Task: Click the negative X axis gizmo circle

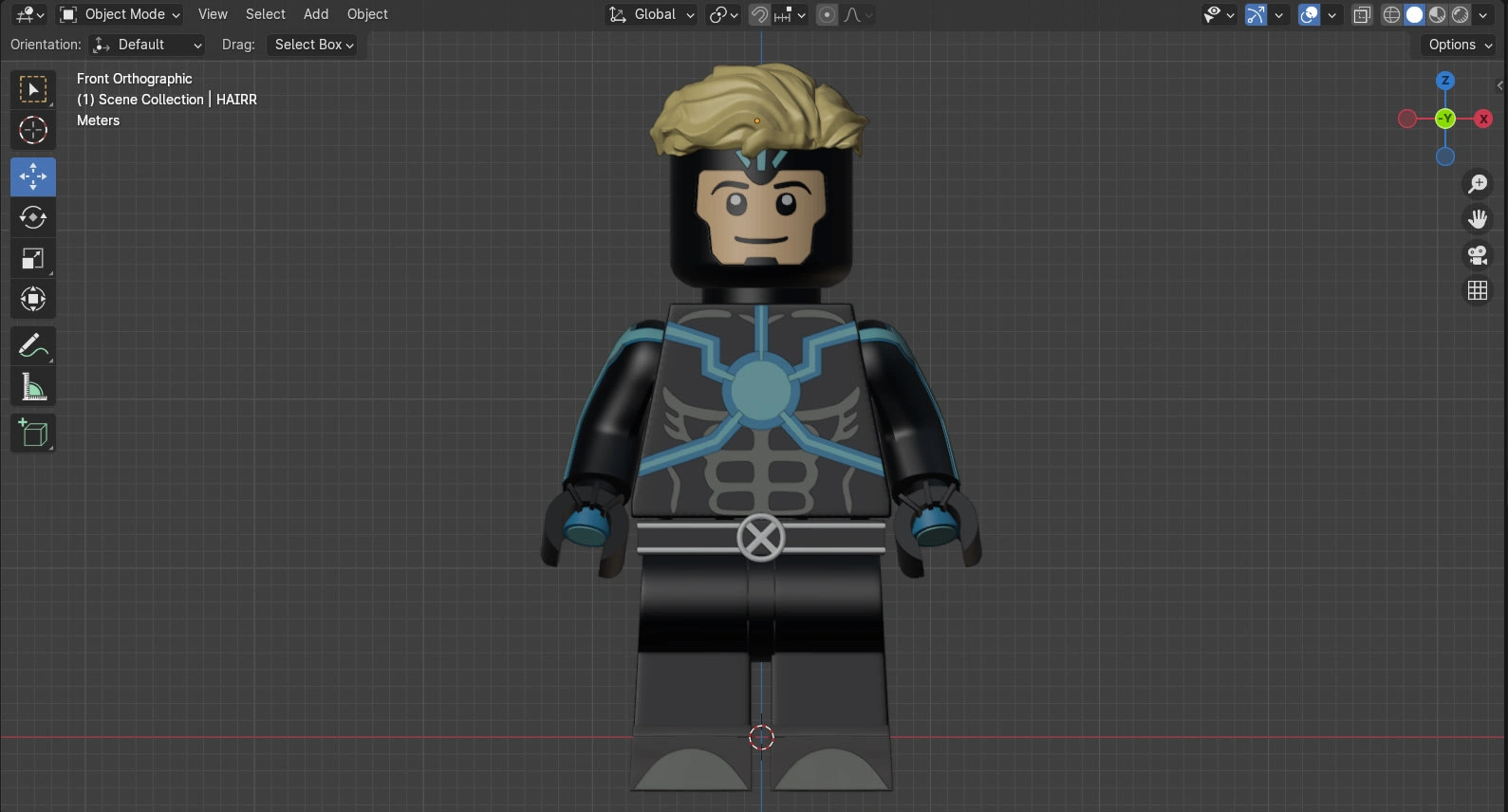Action: pos(1407,119)
